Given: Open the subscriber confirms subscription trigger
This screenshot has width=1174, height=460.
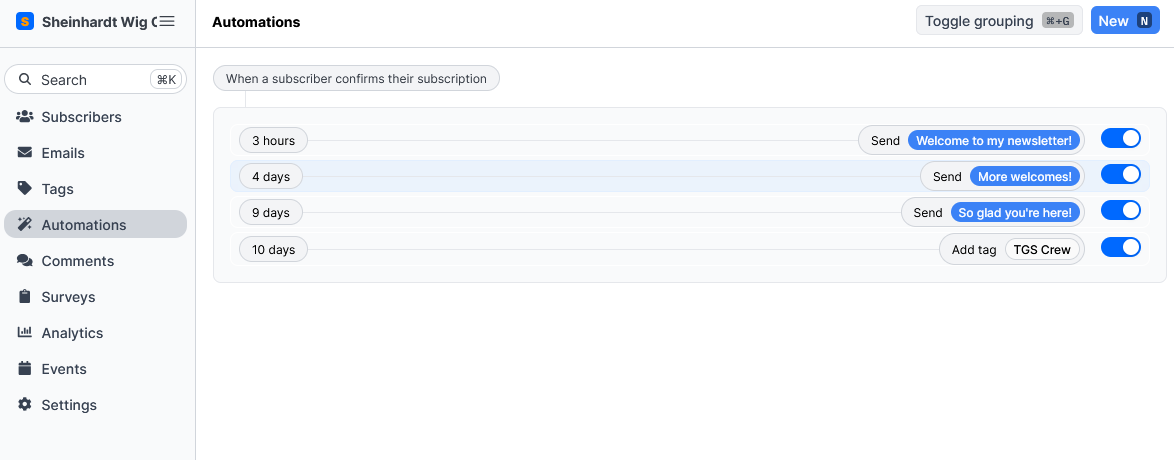Looking at the screenshot, I should pyautogui.click(x=356, y=79).
